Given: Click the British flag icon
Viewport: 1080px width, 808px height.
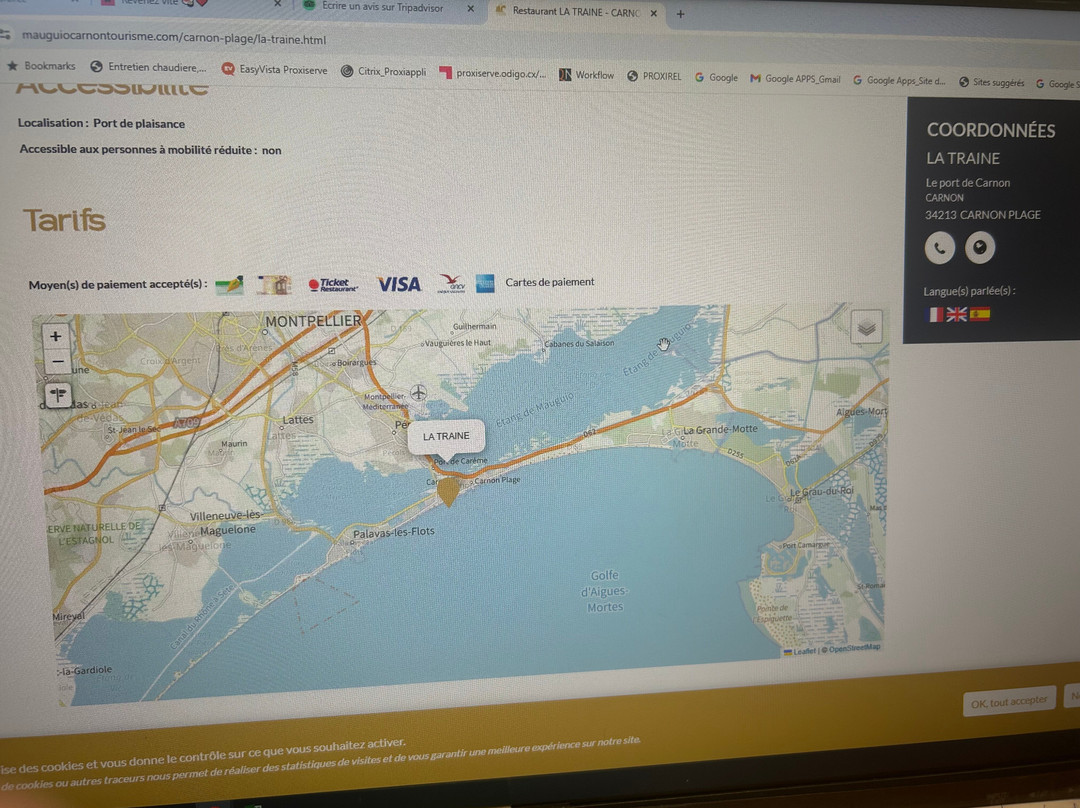Looking at the screenshot, I should click(x=957, y=314).
